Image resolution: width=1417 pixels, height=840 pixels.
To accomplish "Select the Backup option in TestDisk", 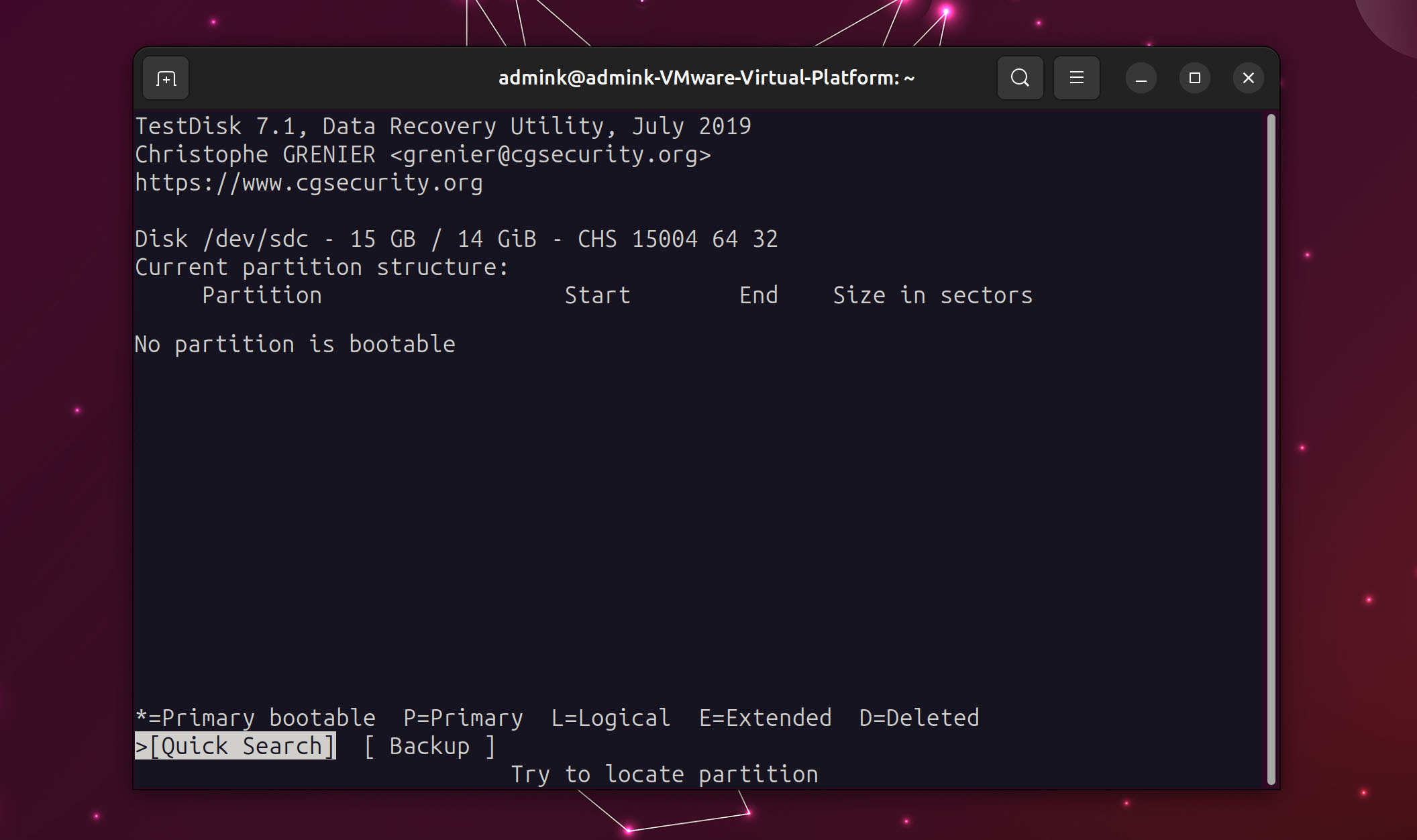I will (x=430, y=745).
